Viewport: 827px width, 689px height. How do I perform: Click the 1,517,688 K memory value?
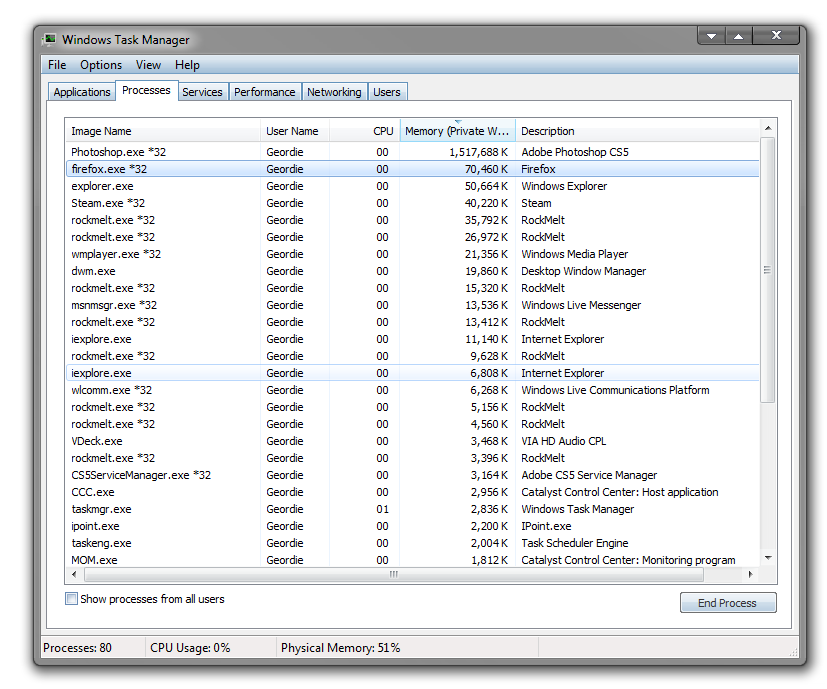478,152
